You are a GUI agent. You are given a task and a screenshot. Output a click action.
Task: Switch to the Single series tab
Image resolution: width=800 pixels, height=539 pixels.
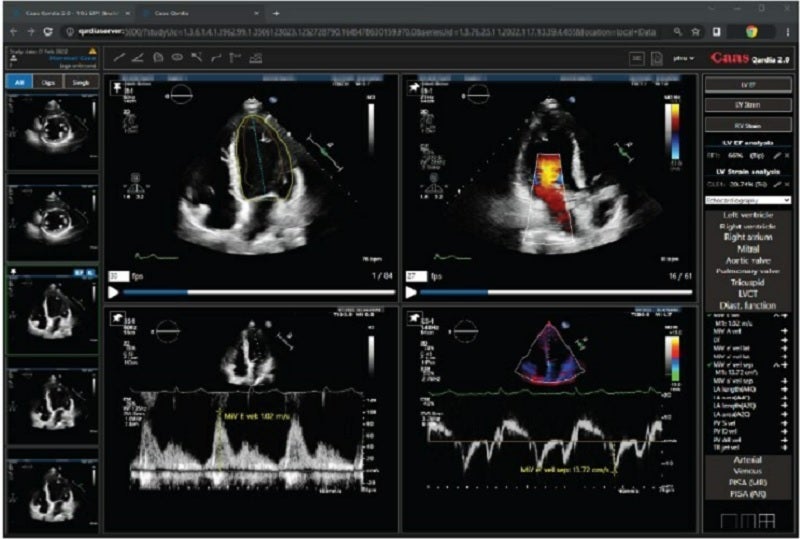[x=79, y=81]
